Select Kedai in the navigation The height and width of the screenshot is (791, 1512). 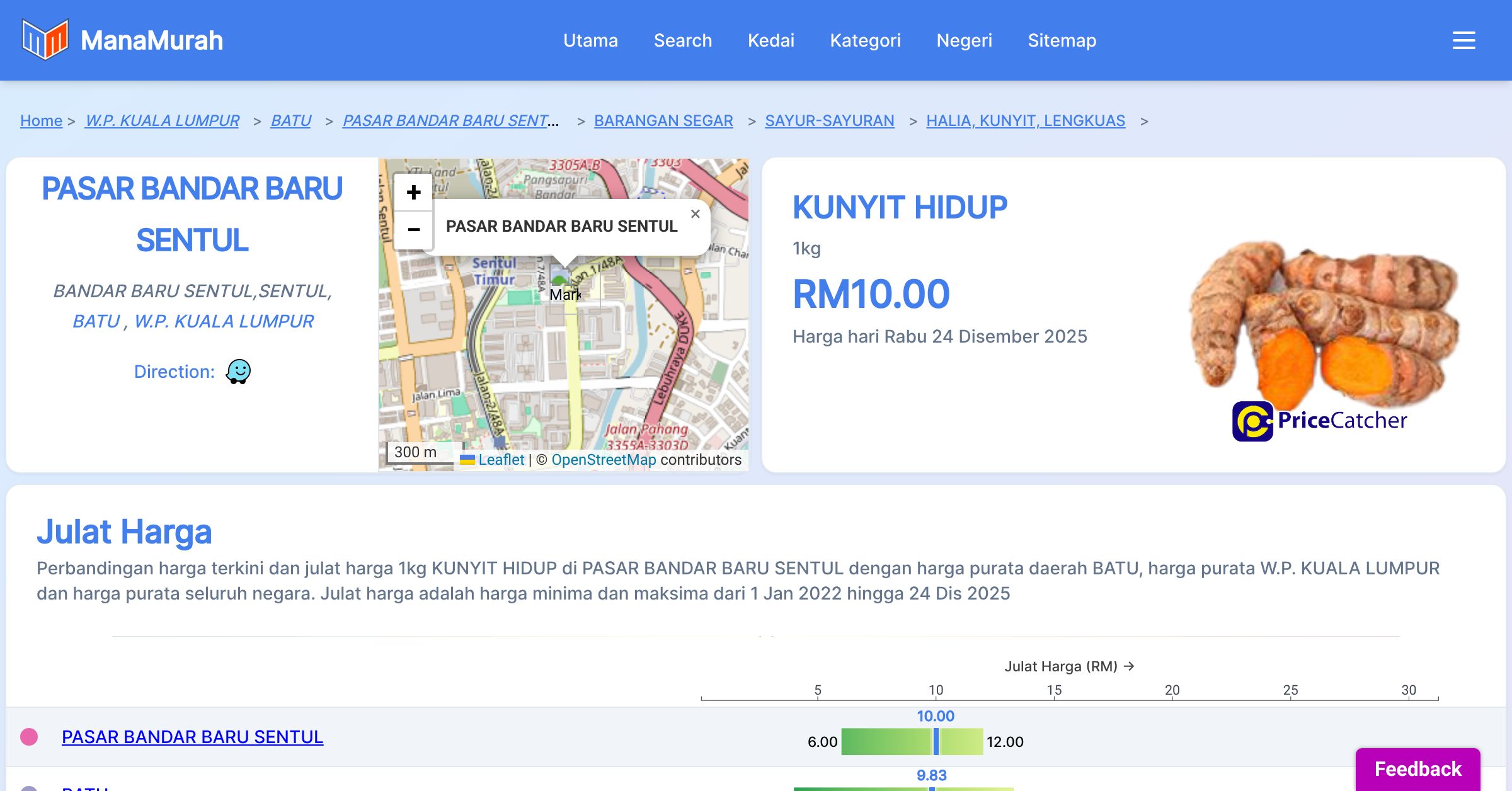point(770,40)
